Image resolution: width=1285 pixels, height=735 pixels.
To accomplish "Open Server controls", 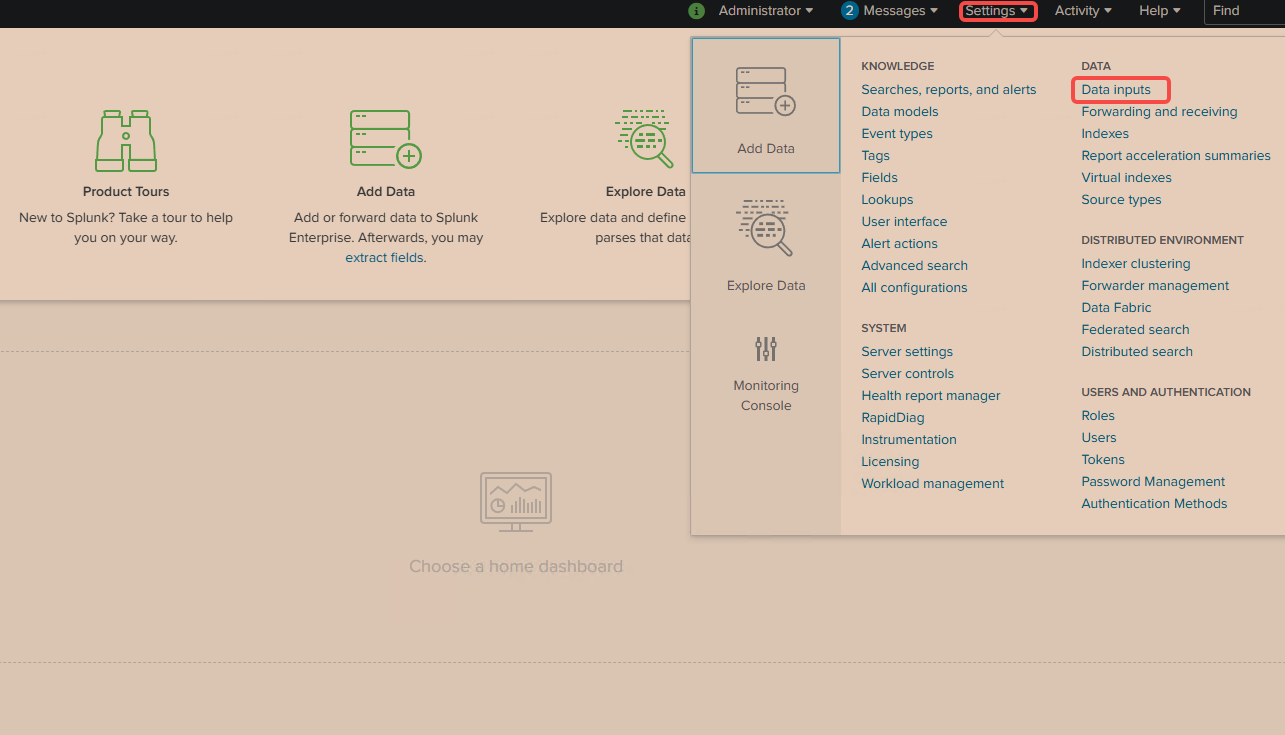I will (x=908, y=374).
